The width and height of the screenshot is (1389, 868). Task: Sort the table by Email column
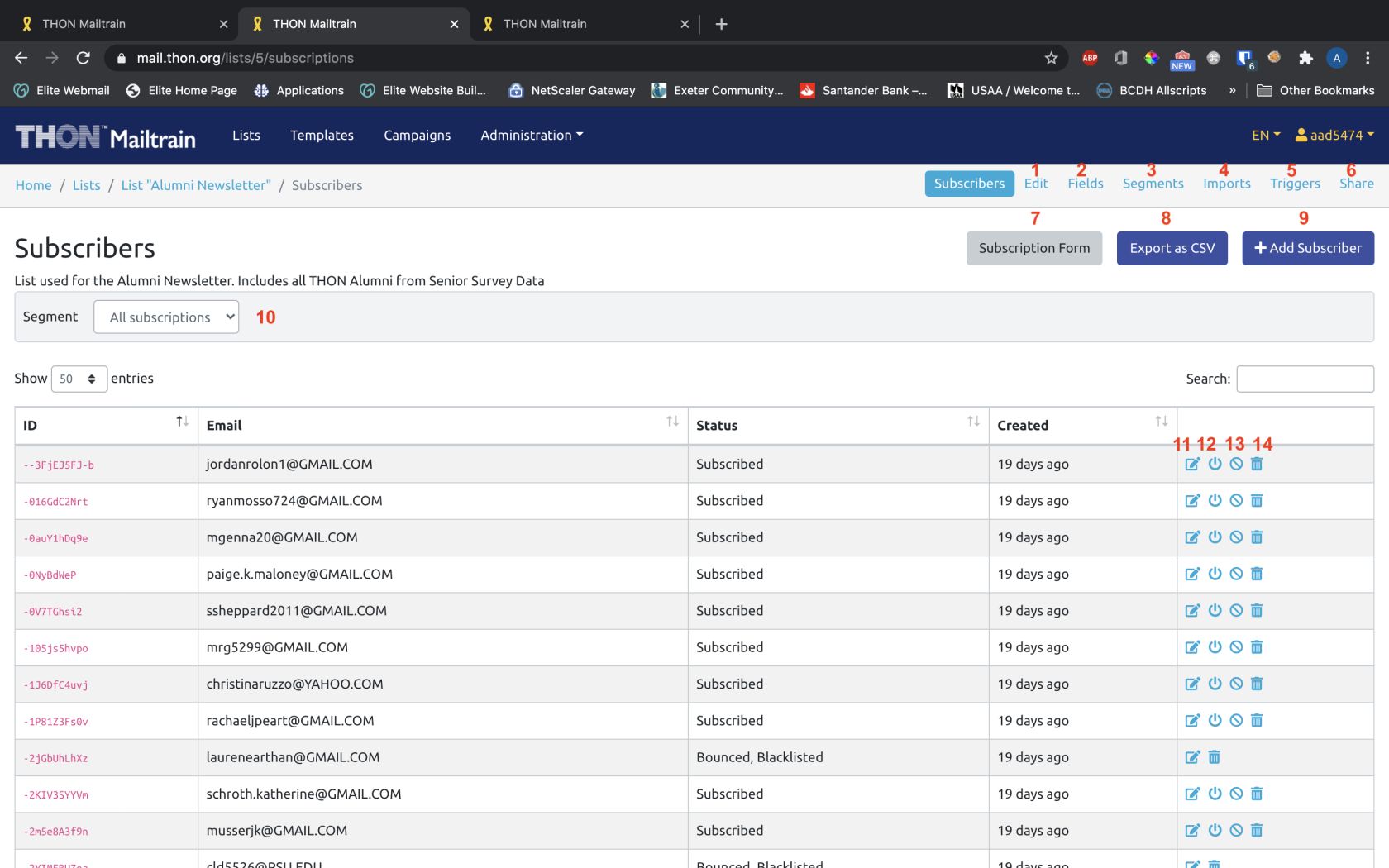coord(442,425)
